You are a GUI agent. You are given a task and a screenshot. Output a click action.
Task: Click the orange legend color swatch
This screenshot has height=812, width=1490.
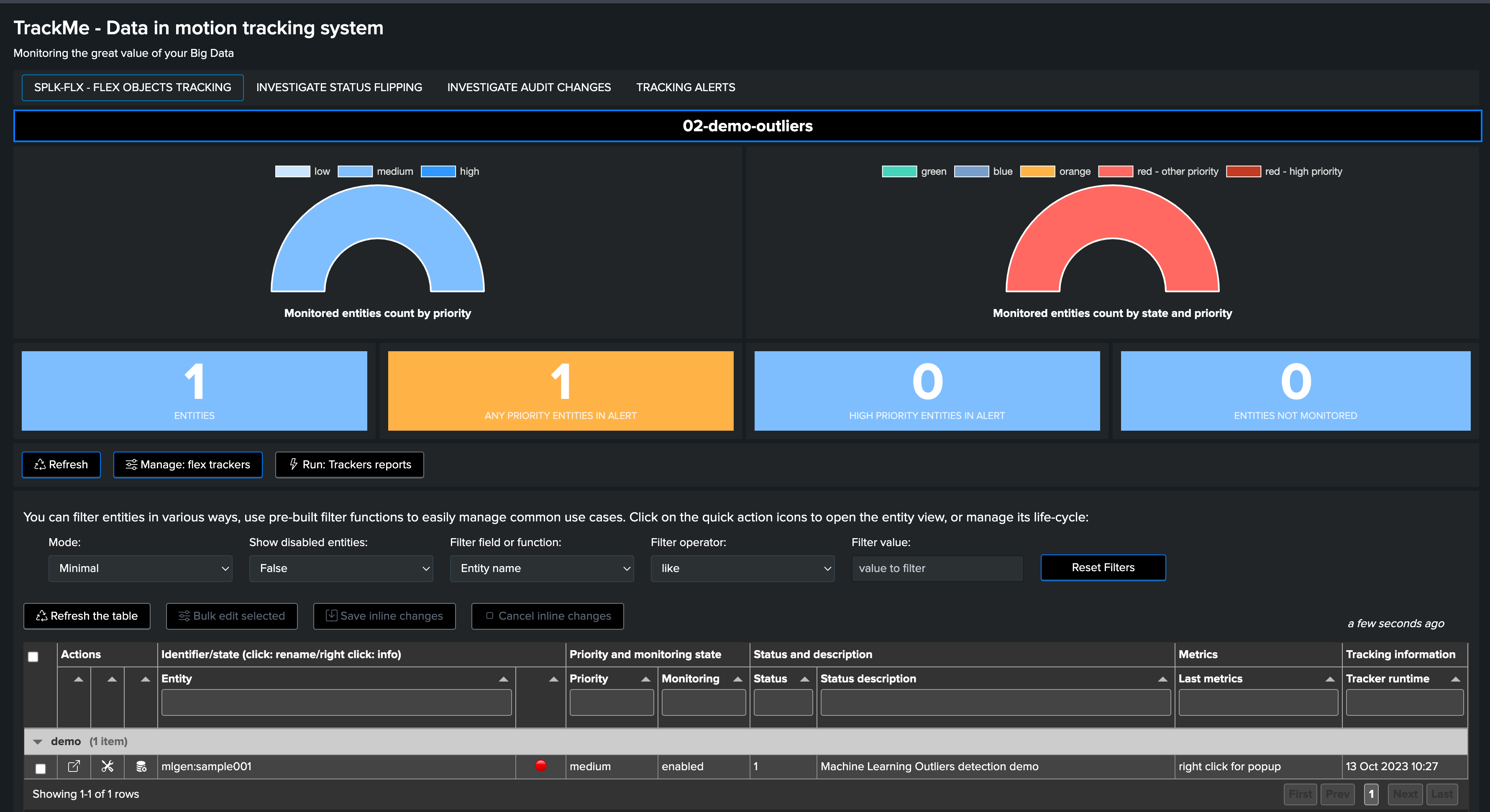(1037, 172)
